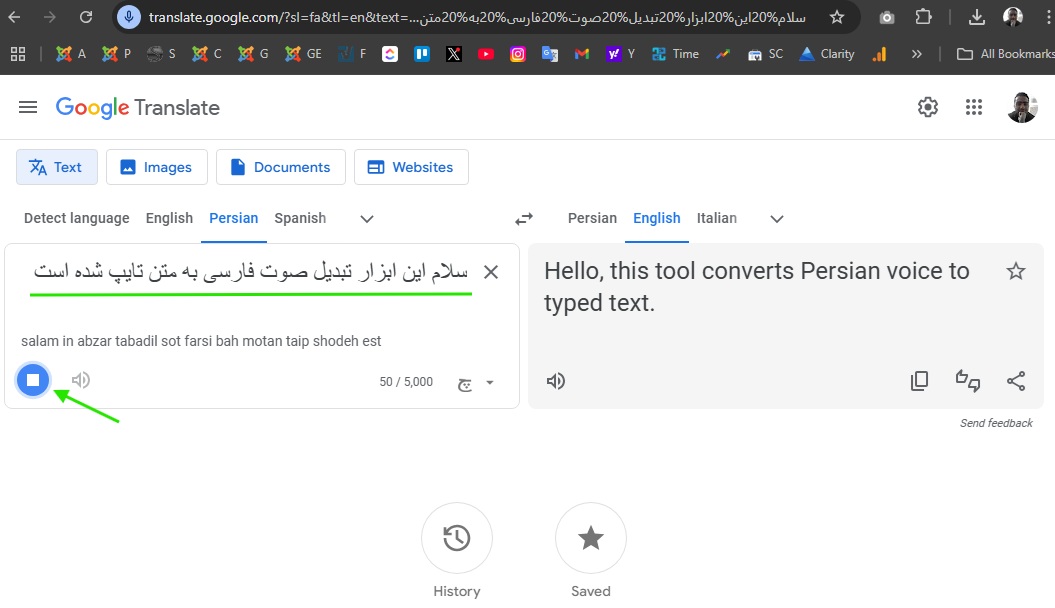Open the ClickUp bookmark icon
Viewport: 1055px width, 608px height.
[x=390, y=54]
